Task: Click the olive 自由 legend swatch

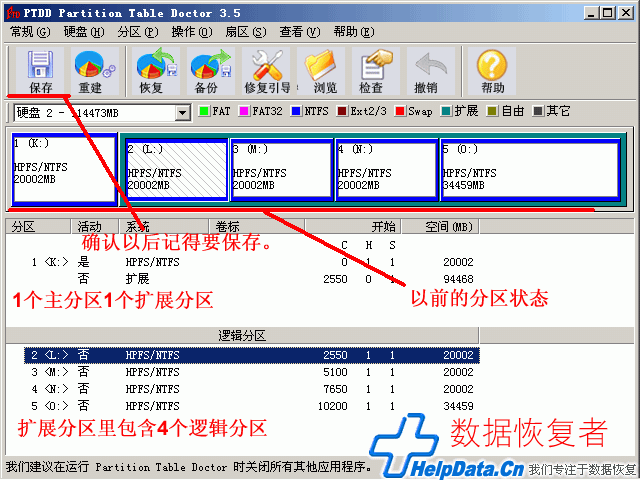Action: 492,111
